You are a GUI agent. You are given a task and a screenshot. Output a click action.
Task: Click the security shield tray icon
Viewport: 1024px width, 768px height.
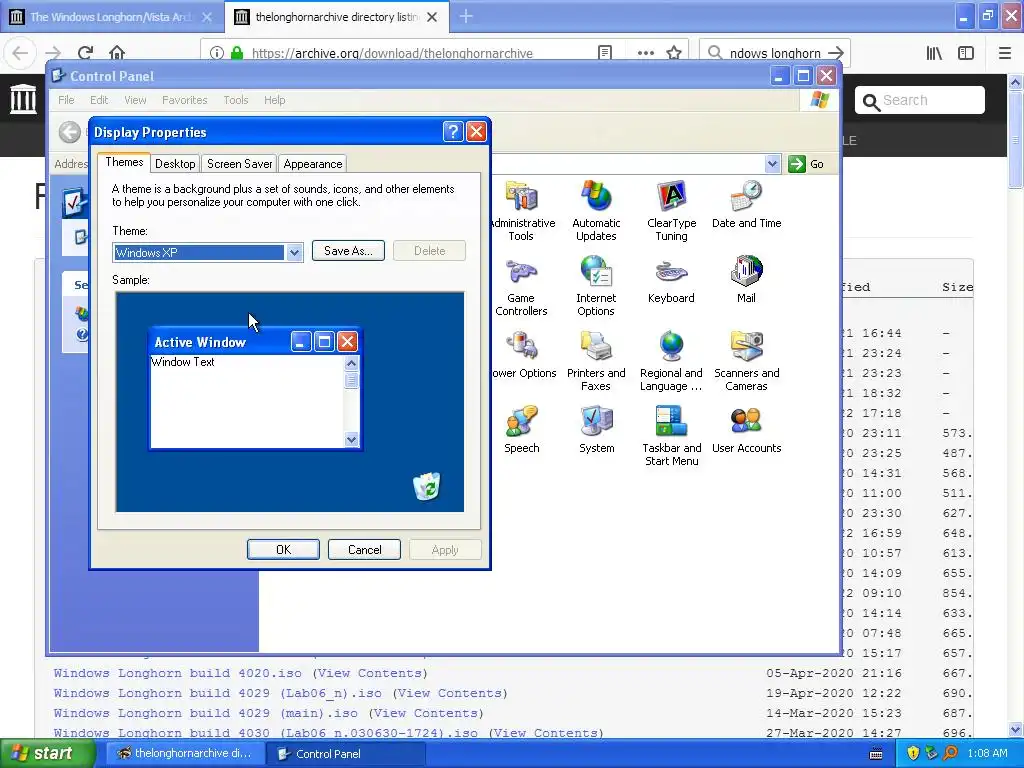tap(913, 753)
